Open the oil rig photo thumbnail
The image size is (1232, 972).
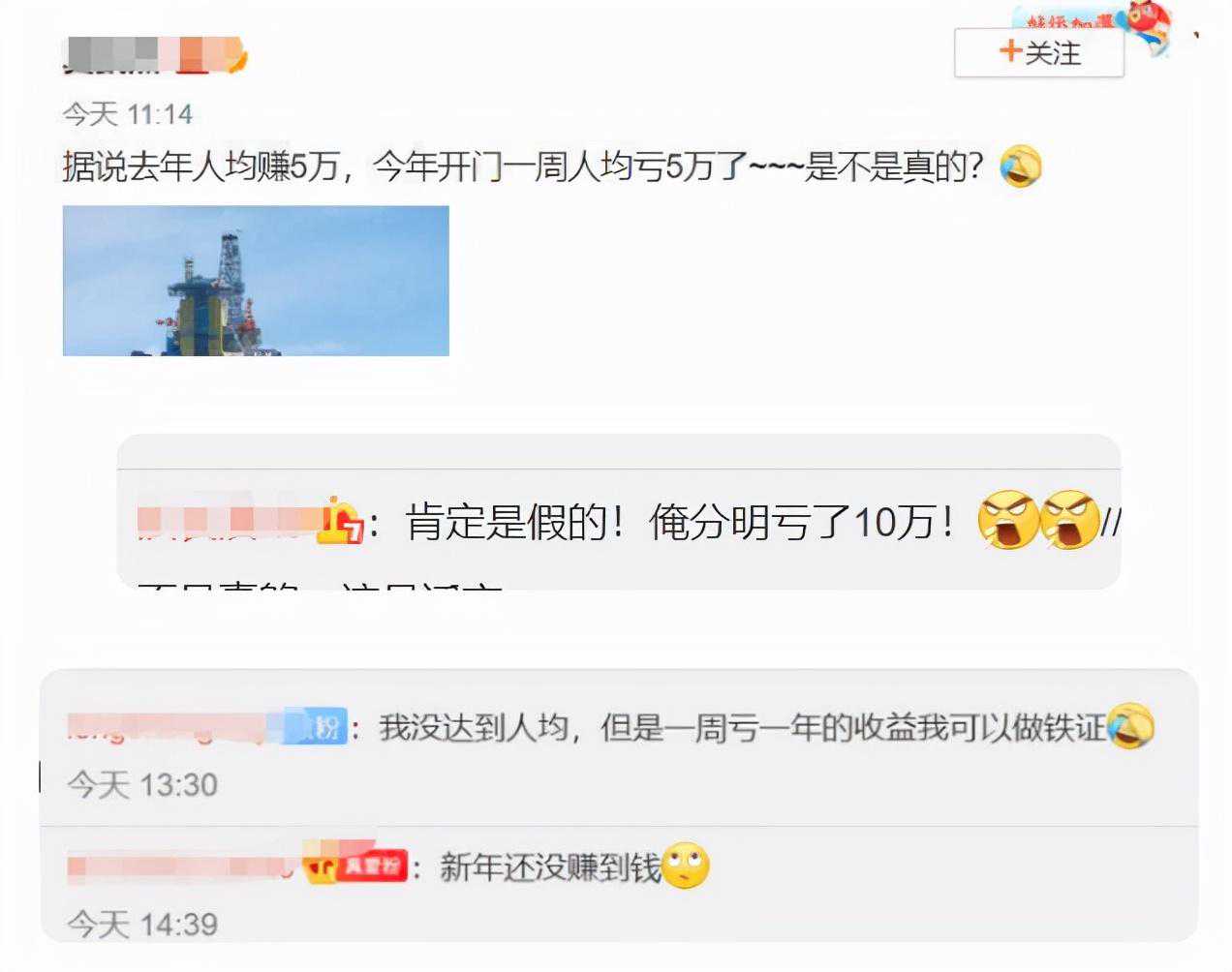coord(256,281)
